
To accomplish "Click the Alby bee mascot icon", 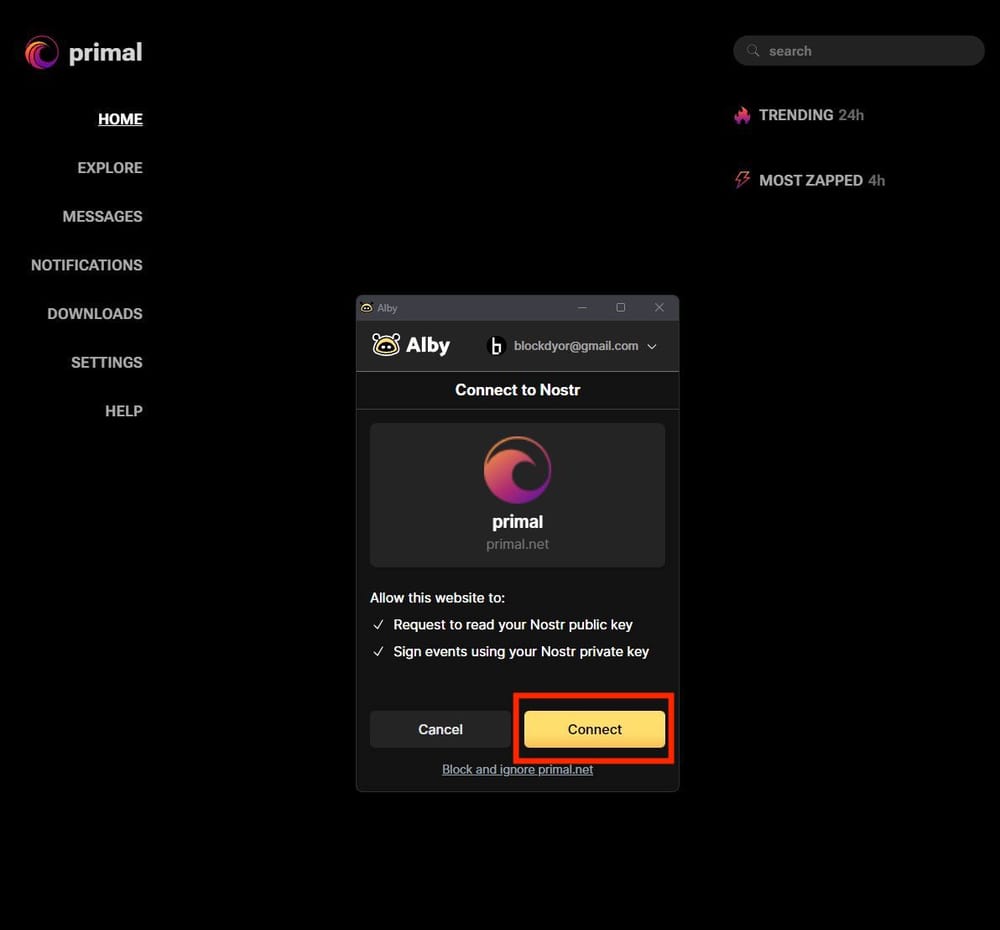I will click(x=386, y=344).
